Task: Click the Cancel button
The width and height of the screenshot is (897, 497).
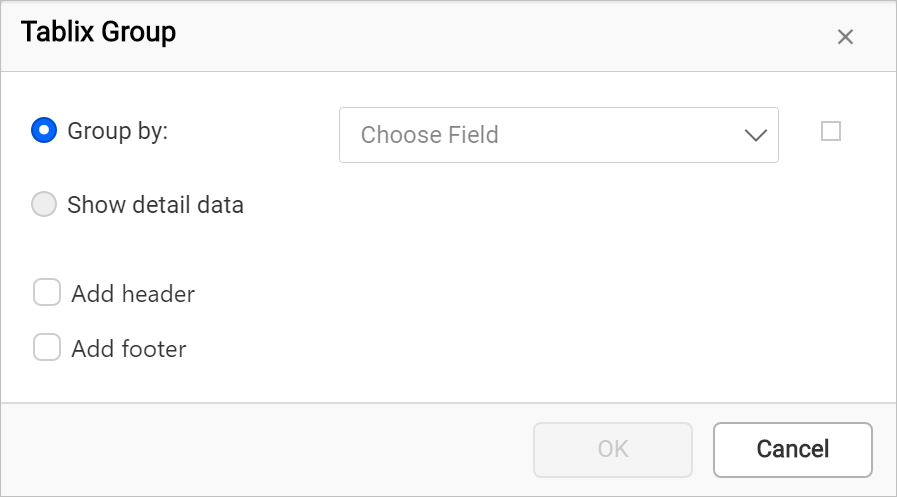Action: 792,450
